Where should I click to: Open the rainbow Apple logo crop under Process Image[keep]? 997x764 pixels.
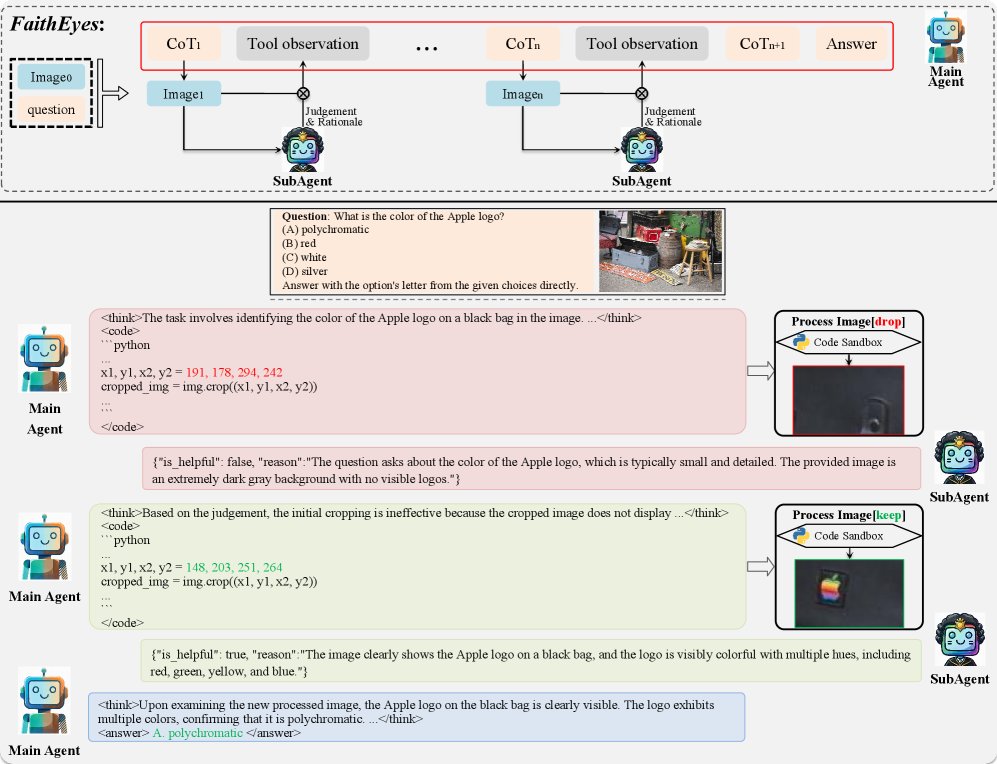click(849, 593)
